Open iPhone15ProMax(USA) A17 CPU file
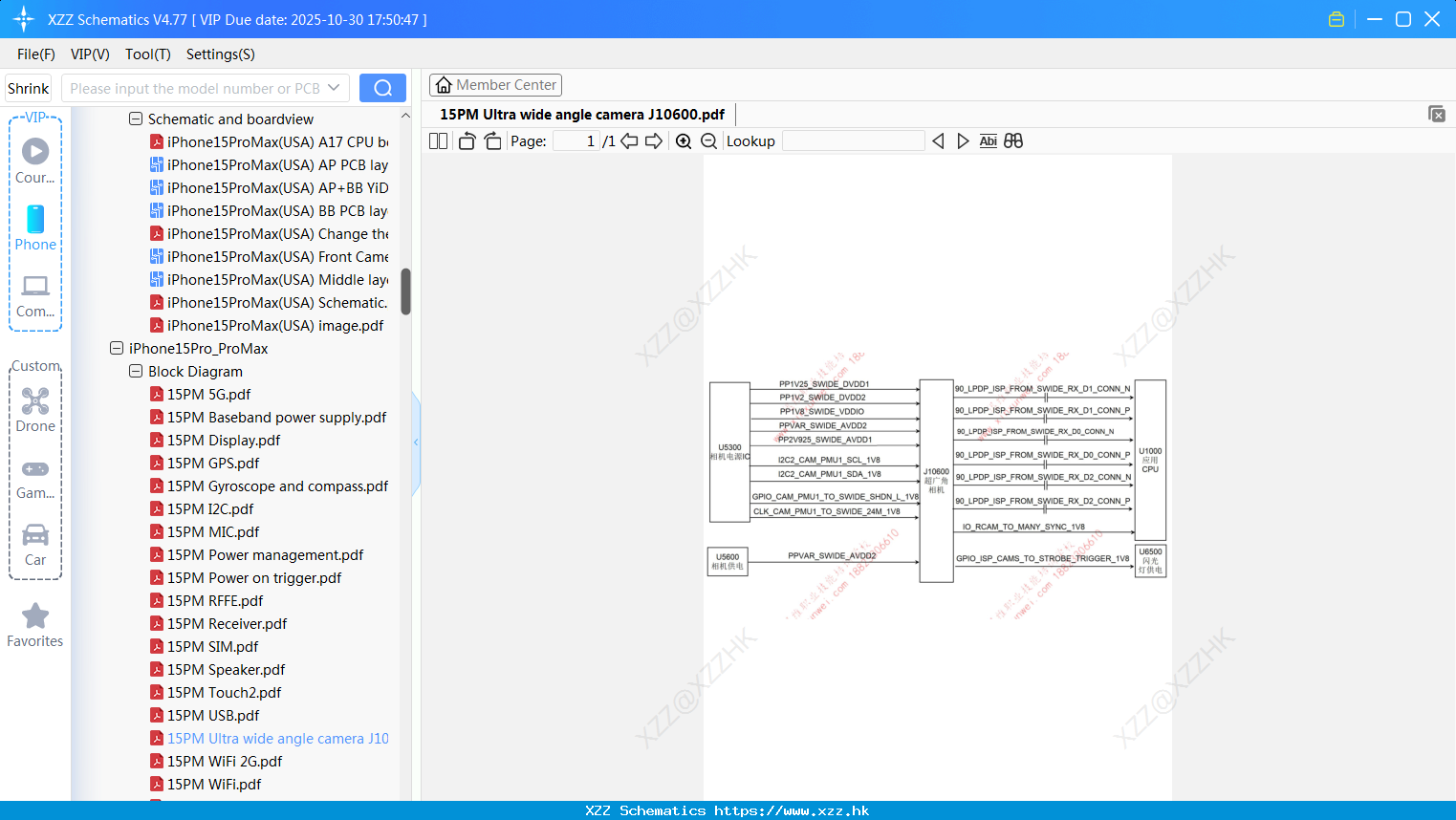 tap(269, 142)
